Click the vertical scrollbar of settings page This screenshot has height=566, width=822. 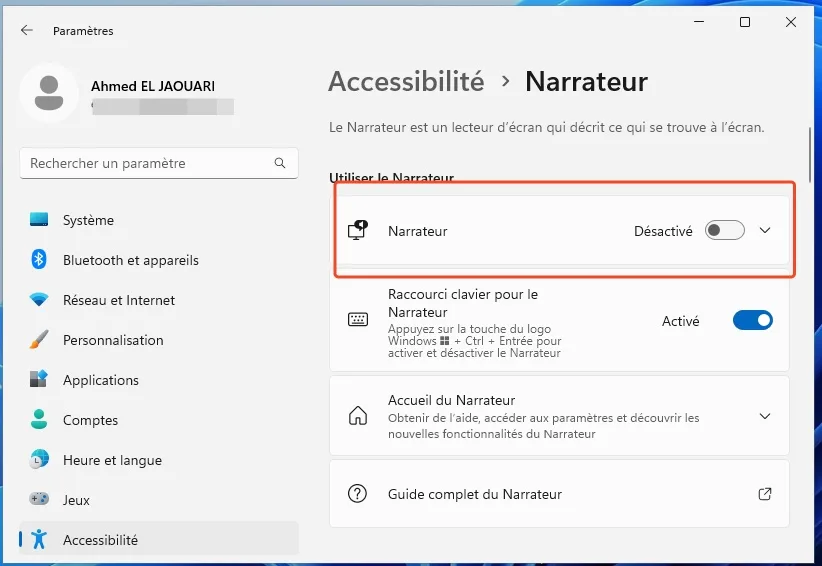tap(810, 155)
